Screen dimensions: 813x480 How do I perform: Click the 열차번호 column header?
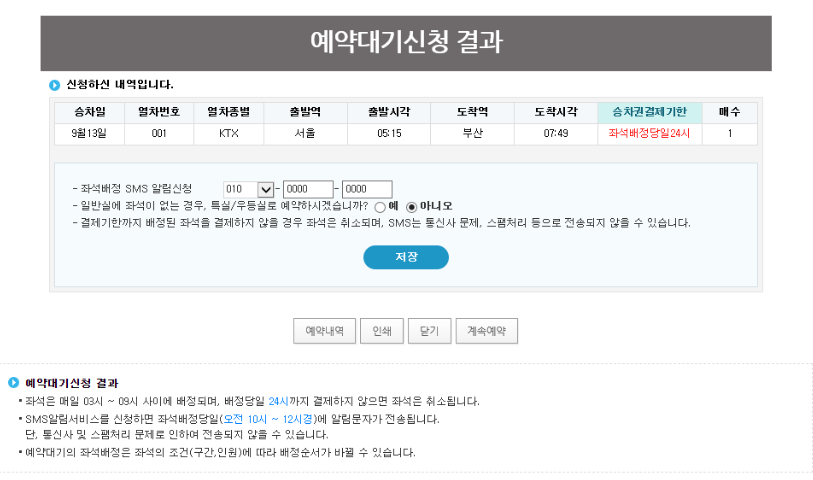pos(159,112)
